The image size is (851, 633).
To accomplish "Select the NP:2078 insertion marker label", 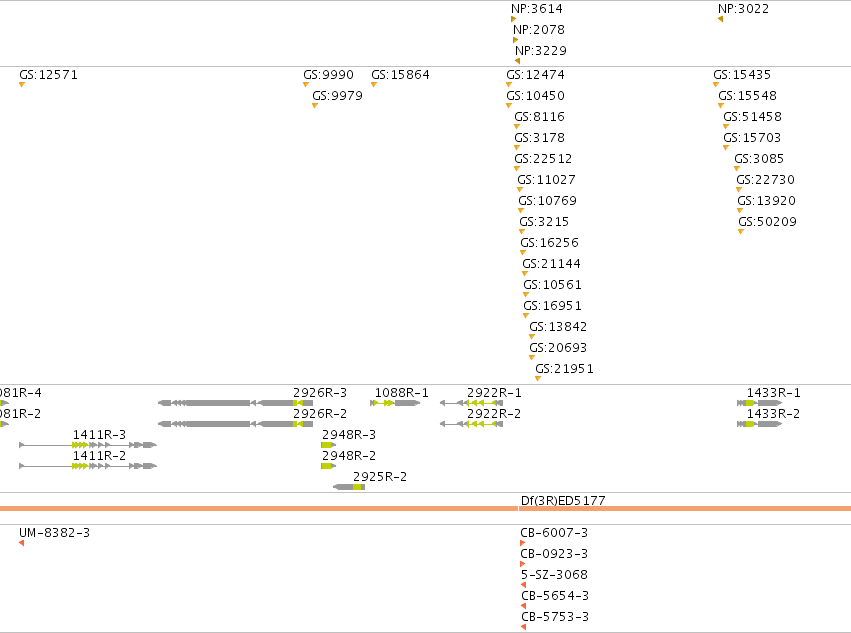I will coord(539,30).
